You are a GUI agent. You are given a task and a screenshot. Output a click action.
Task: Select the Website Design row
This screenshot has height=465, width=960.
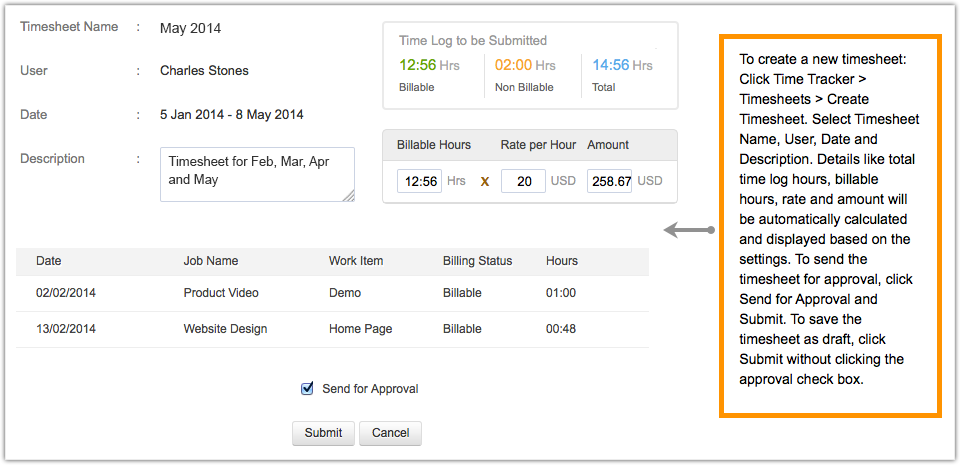tap(225, 329)
